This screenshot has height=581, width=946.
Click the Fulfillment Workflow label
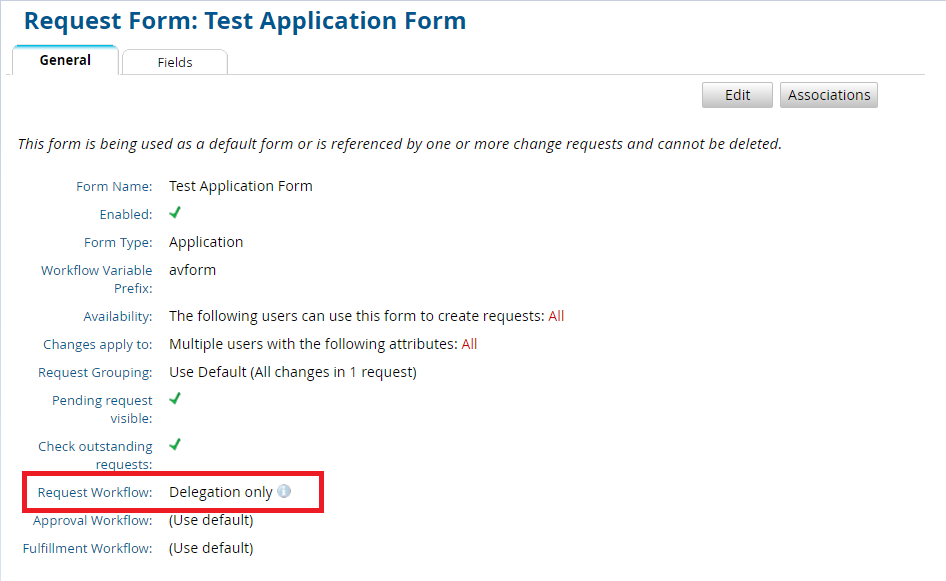pyautogui.click(x=88, y=548)
